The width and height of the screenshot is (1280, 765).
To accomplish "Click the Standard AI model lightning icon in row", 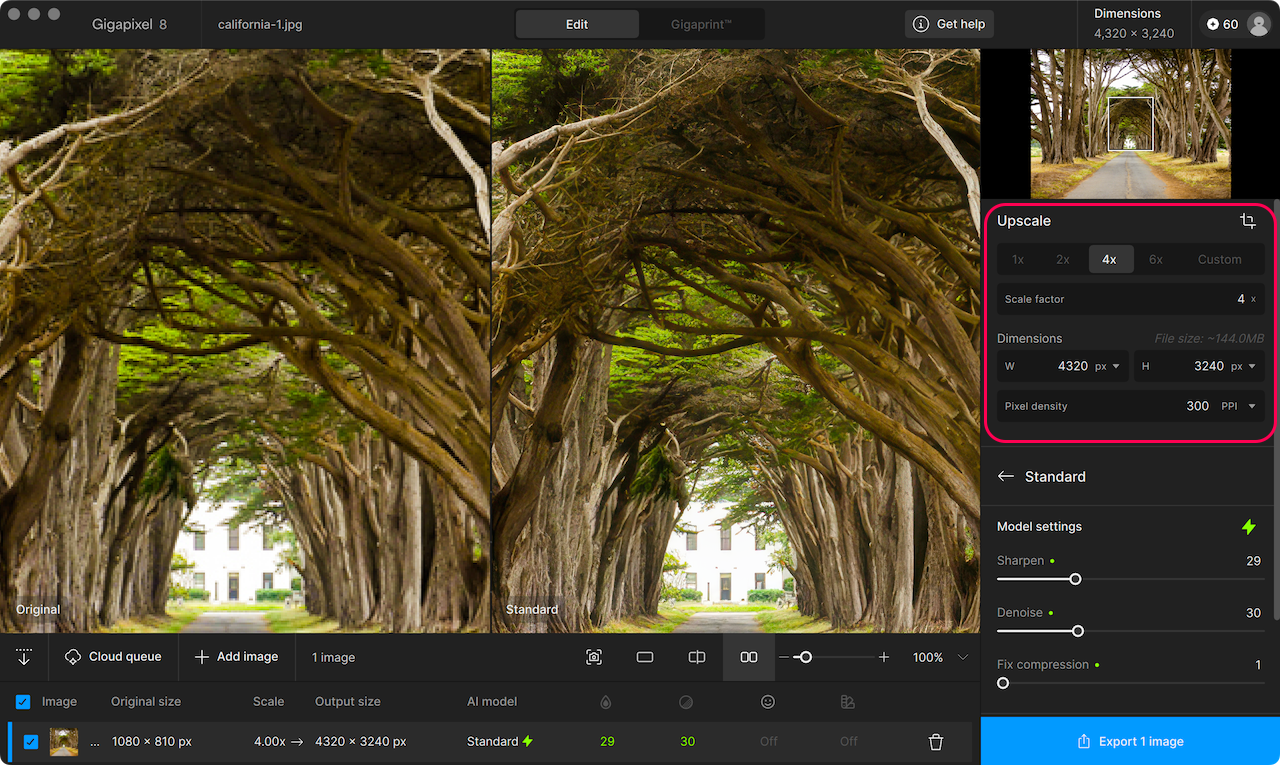I will pyautogui.click(x=528, y=742).
